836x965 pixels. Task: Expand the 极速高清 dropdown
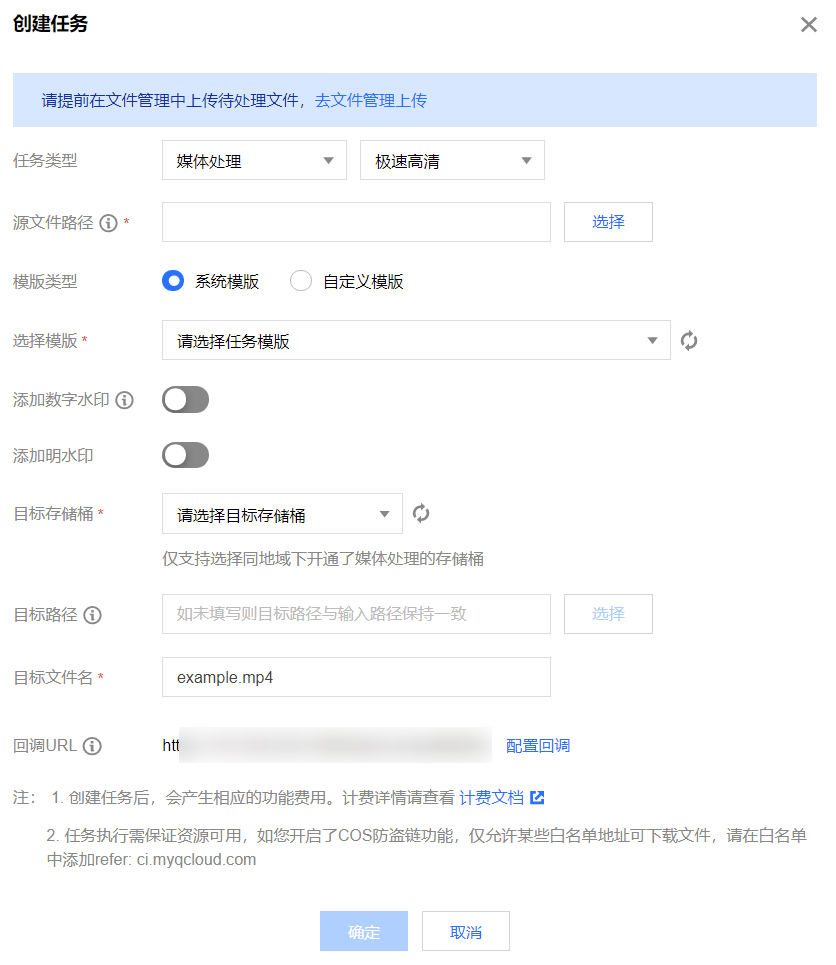pos(452,161)
